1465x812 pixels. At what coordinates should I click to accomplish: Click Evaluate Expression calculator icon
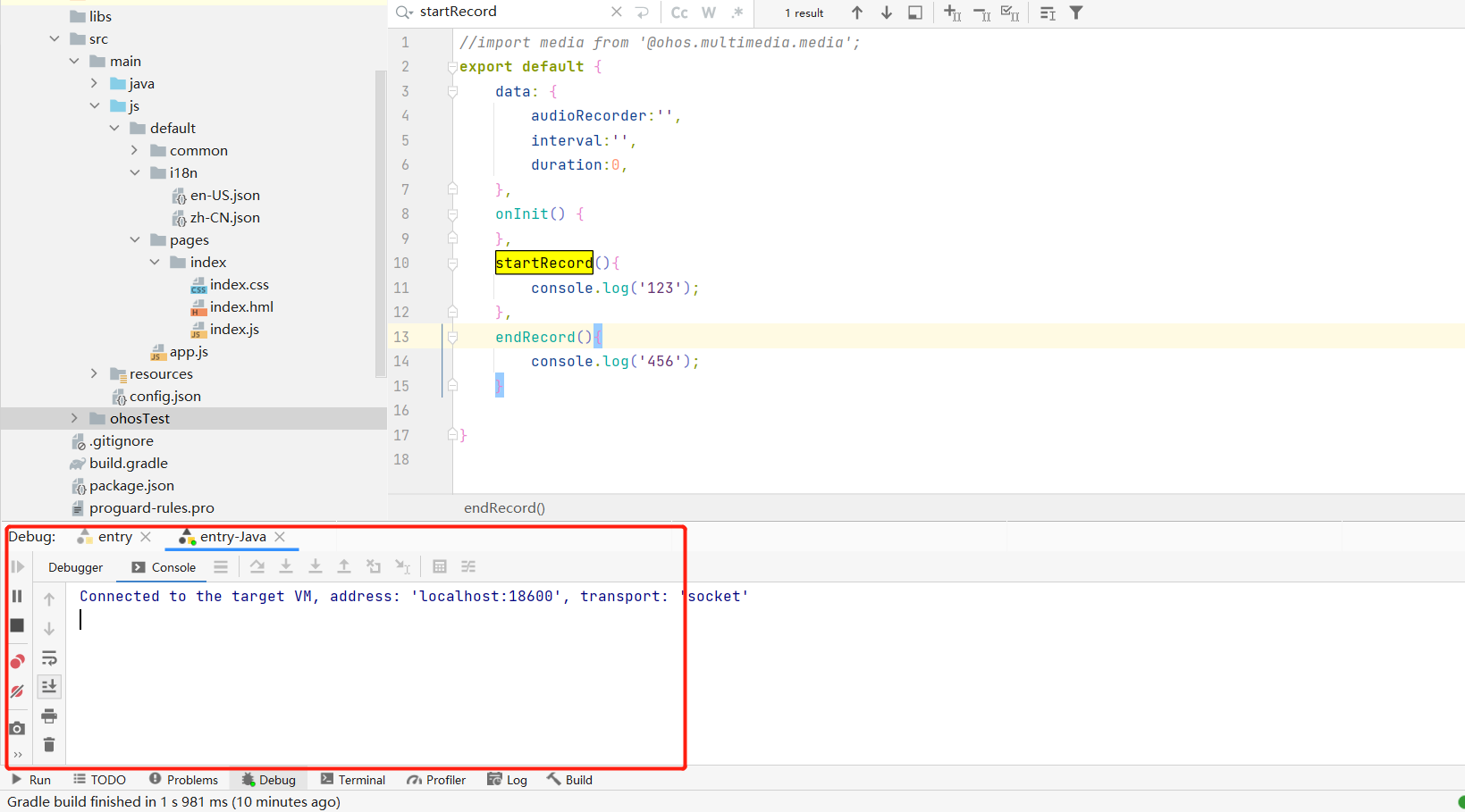coord(440,566)
